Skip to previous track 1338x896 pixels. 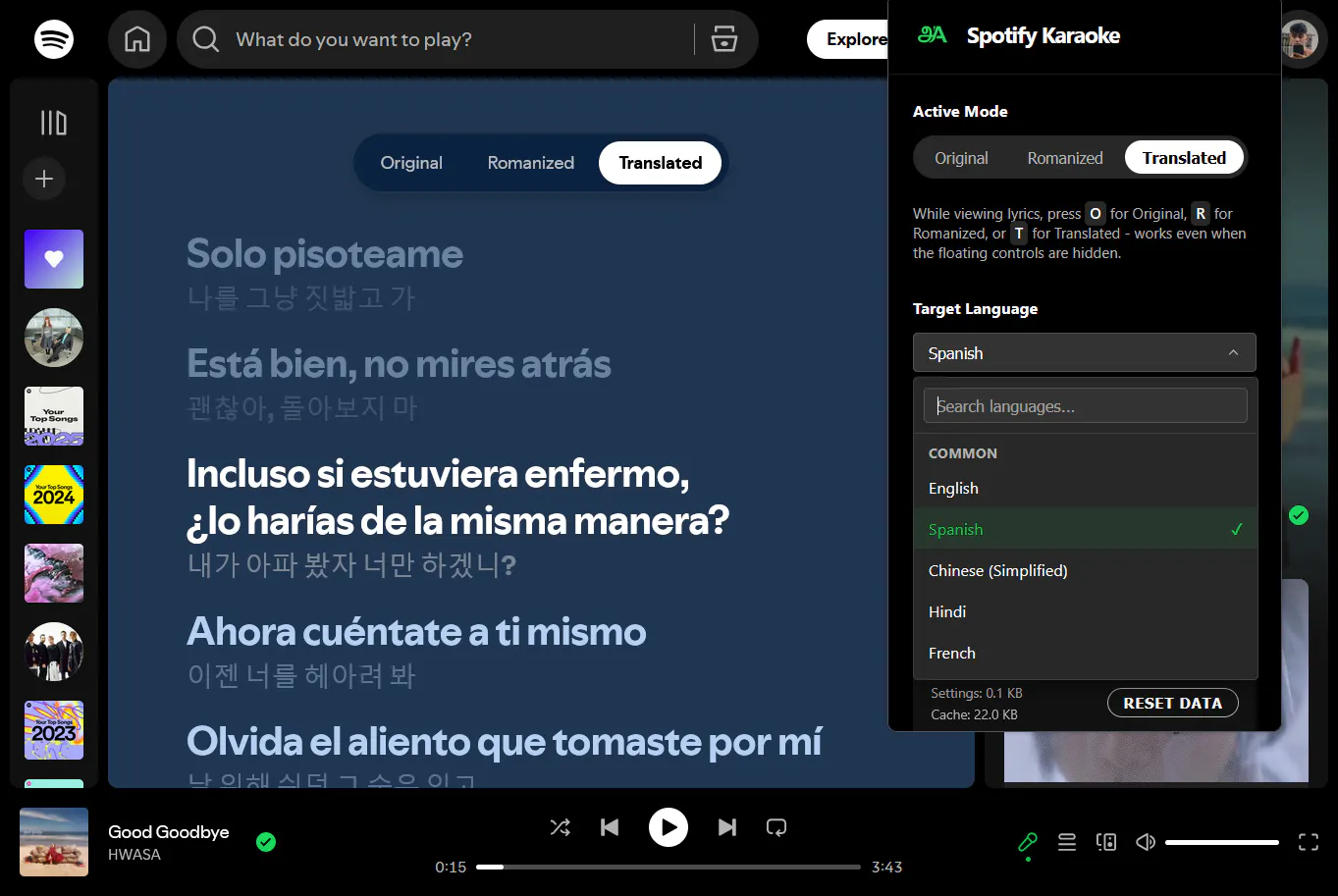click(x=610, y=827)
